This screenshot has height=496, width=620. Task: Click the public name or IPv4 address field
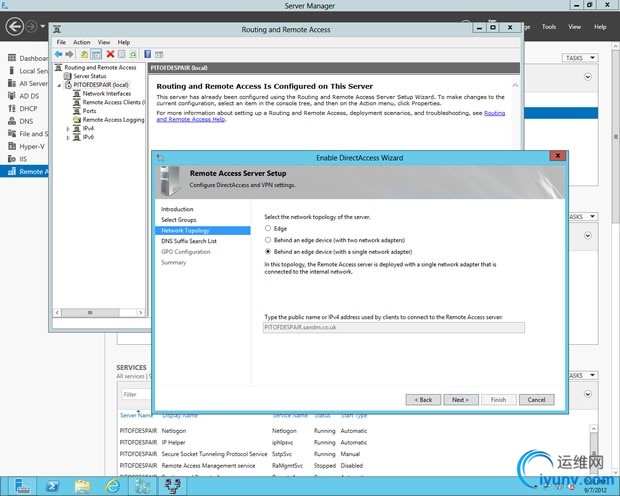[x=394, y=327]
